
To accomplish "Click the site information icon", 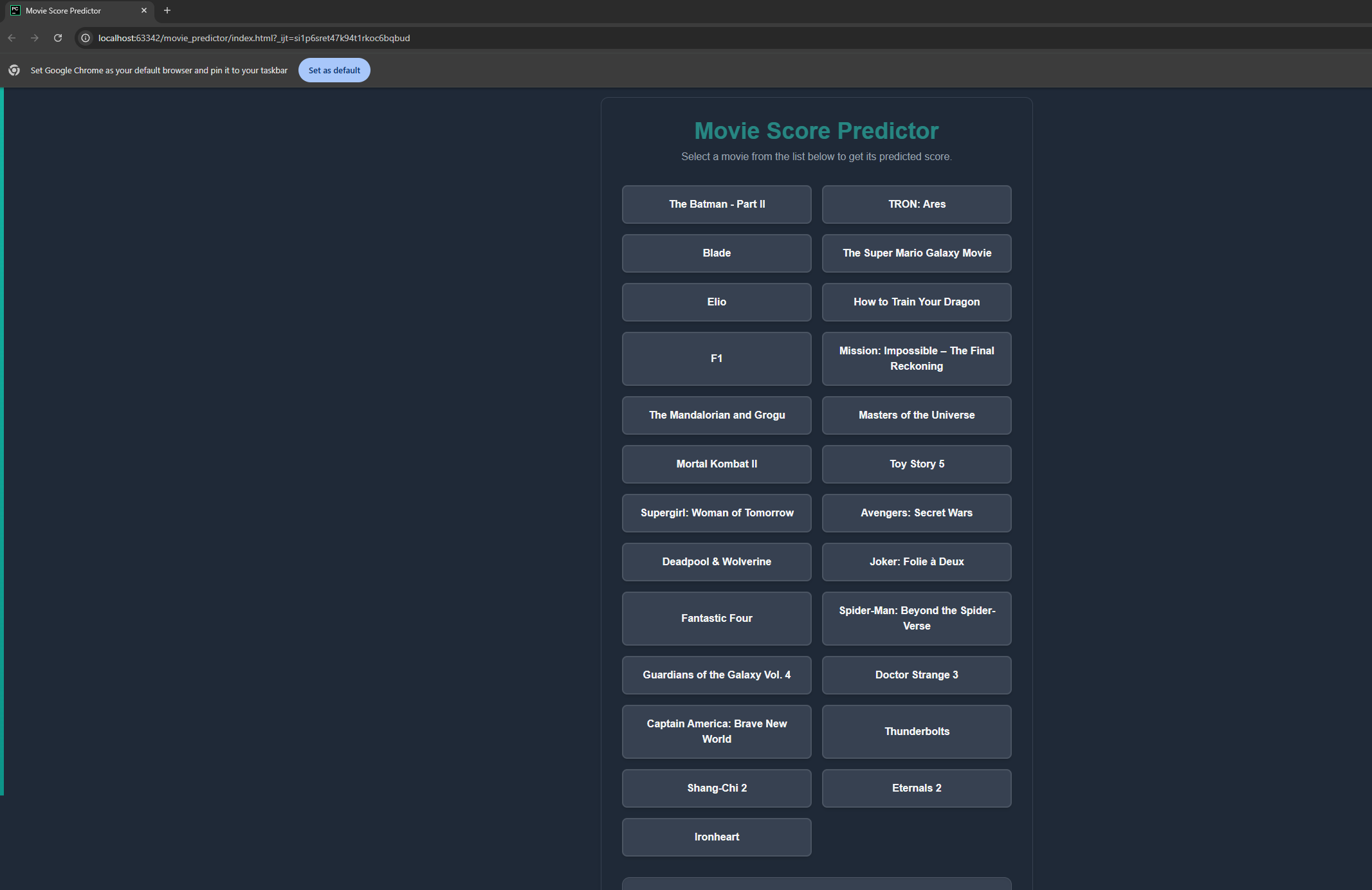I will (86, 38).
